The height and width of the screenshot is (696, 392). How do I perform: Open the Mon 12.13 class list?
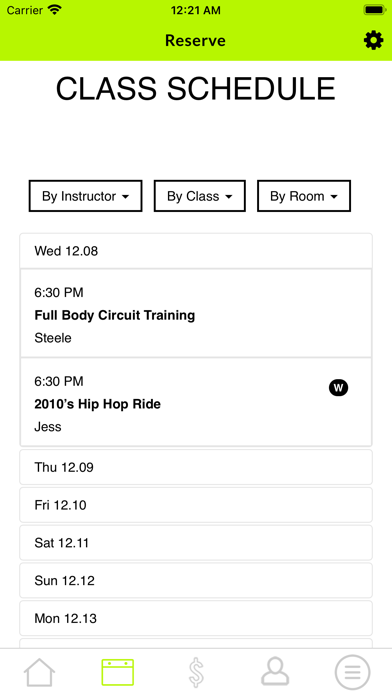(196, 618)
